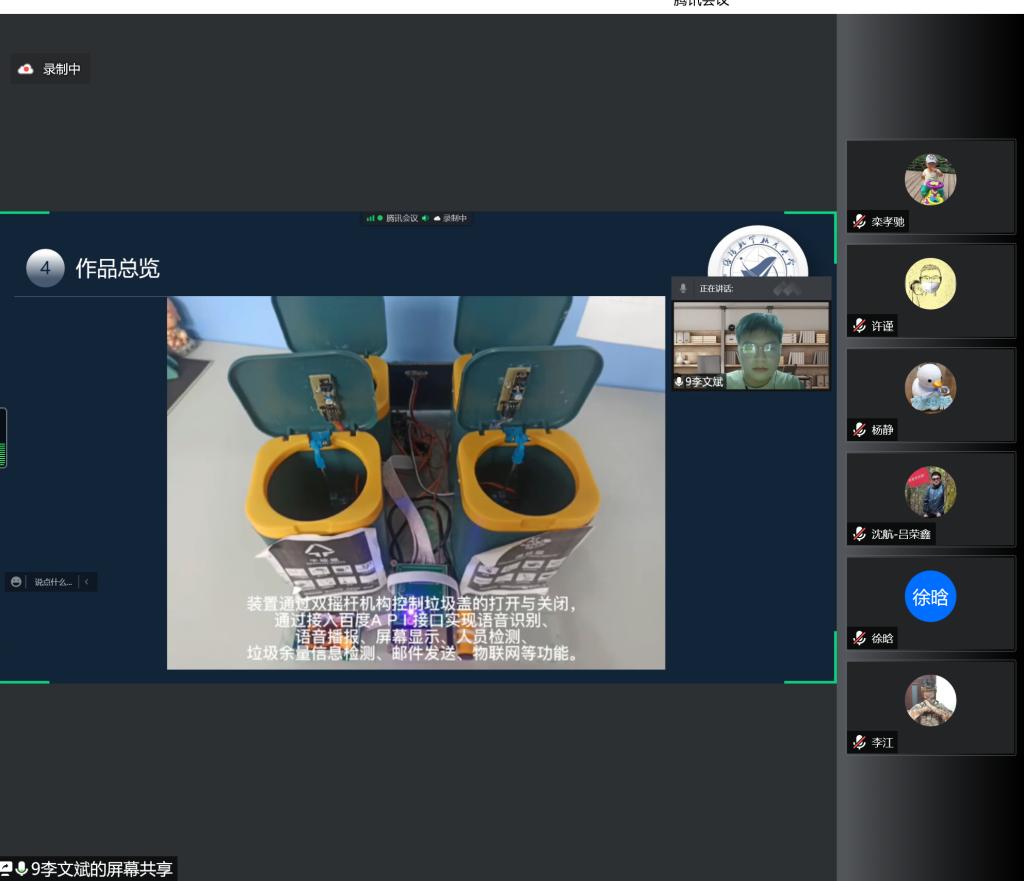Click the muted mic icon beside 沈航-吕荣鑫
Viewport: 1024px width, 881px height.
pyautogui.click(x=859, y=534)
